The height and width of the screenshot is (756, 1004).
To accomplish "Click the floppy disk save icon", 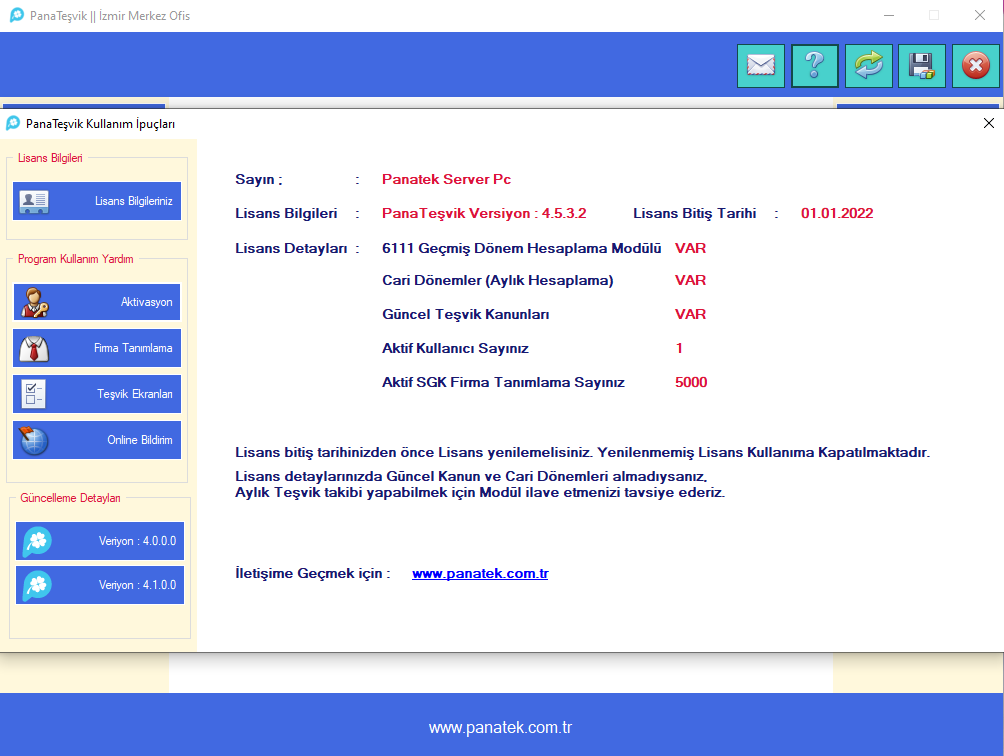I will coord(921,65).
